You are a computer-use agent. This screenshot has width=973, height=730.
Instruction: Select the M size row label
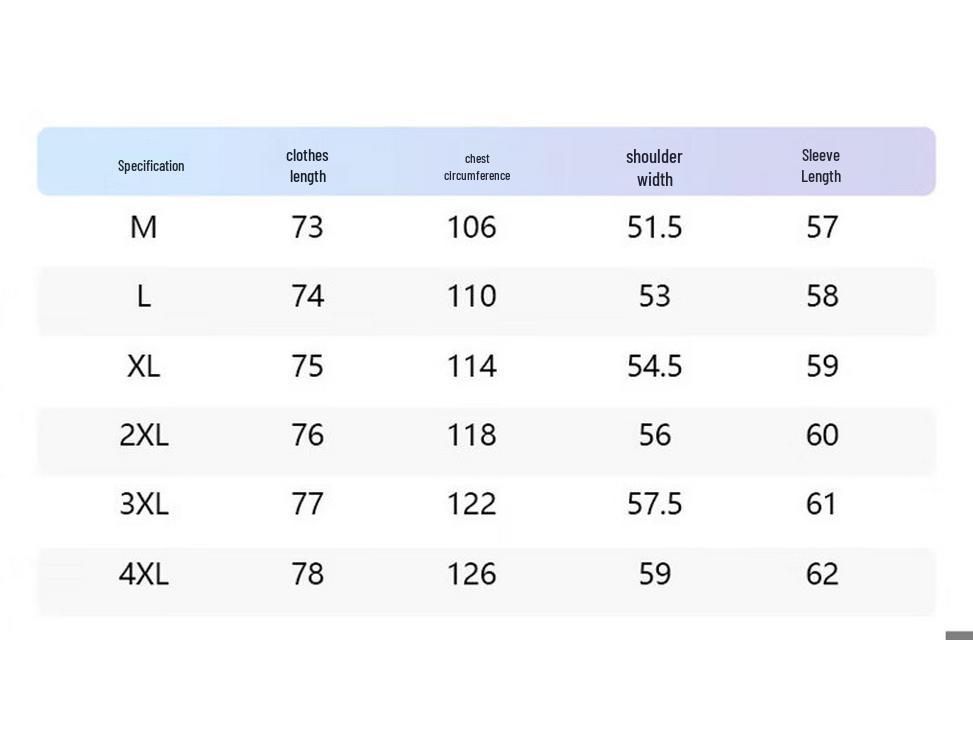143,227
